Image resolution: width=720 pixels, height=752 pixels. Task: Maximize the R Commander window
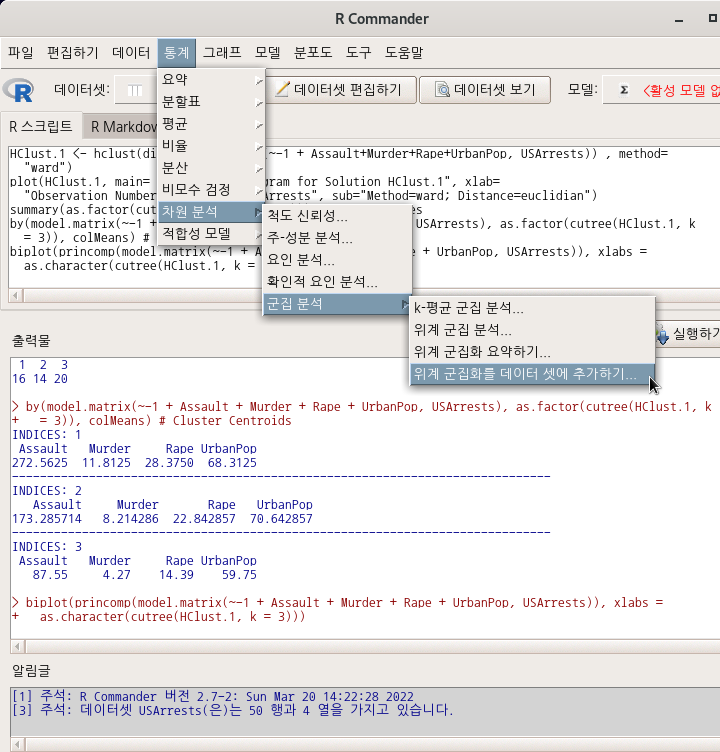point(713,18)
